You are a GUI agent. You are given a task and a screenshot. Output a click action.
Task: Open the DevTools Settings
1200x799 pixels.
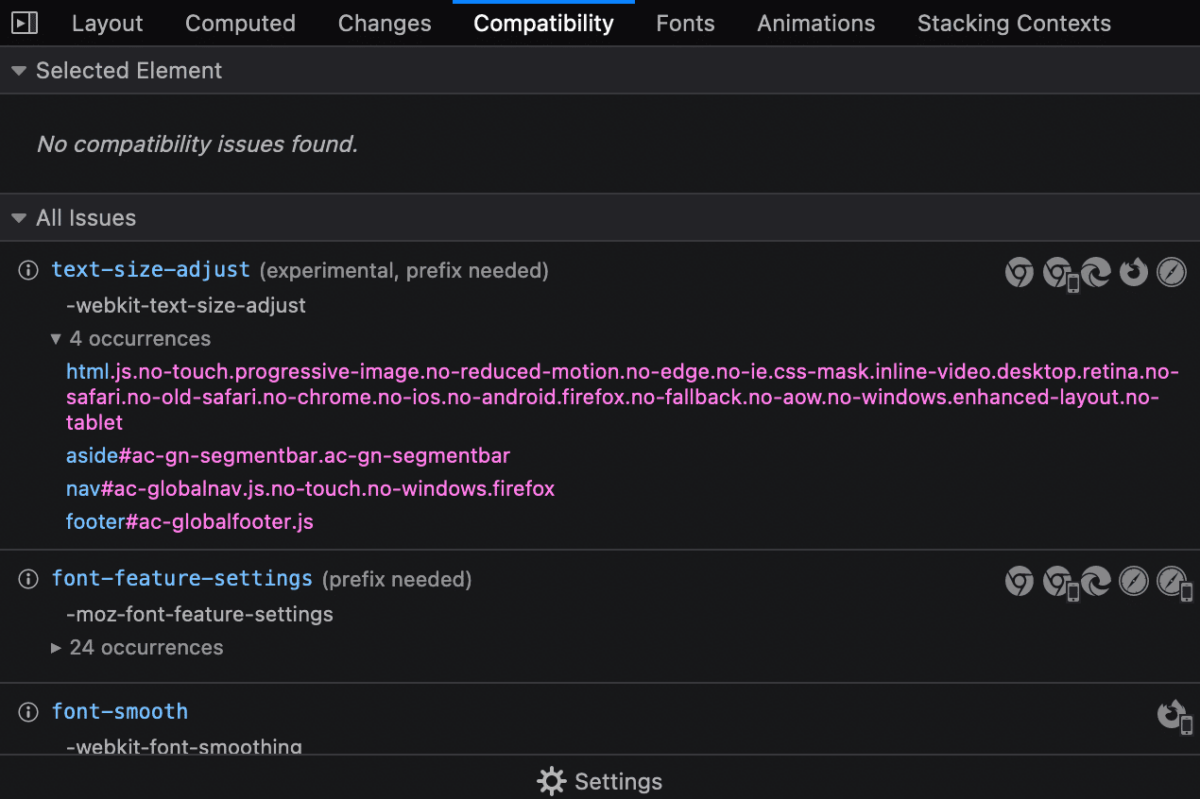599,781
